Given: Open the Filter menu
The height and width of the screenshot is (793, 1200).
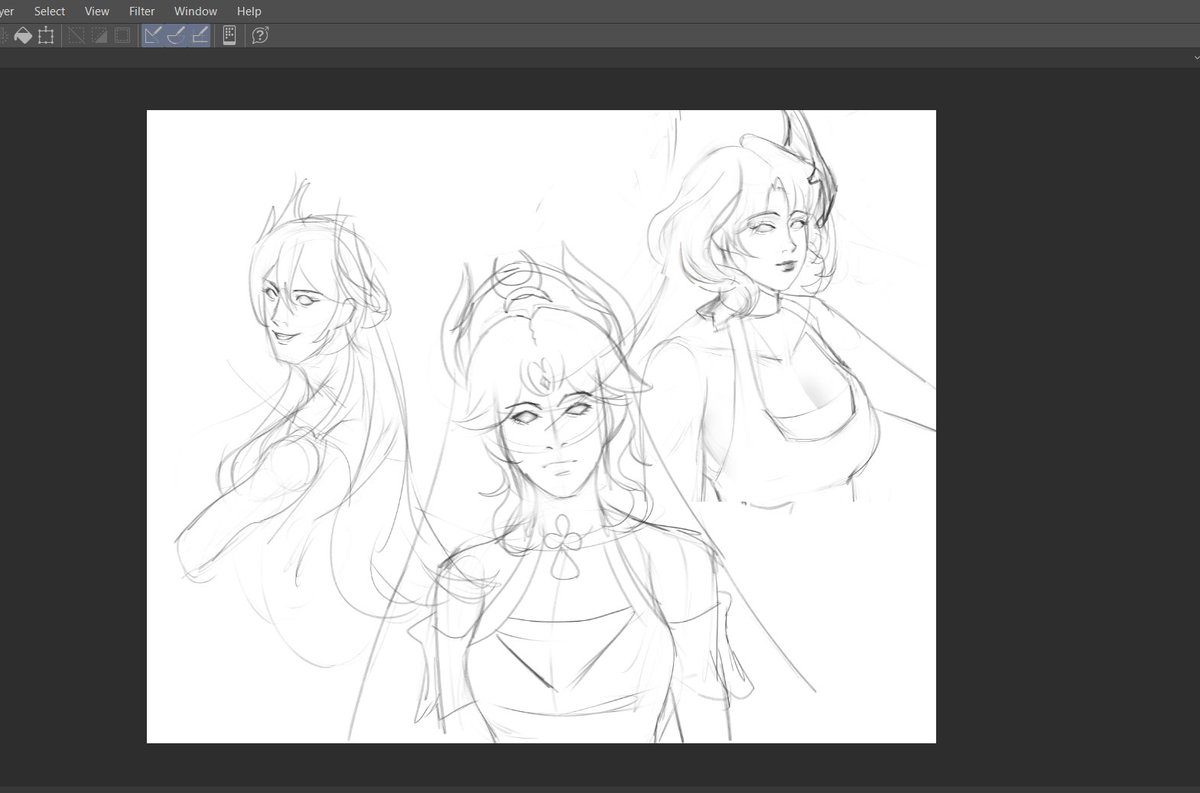Looking at the screenshot, I should [142, 11].
